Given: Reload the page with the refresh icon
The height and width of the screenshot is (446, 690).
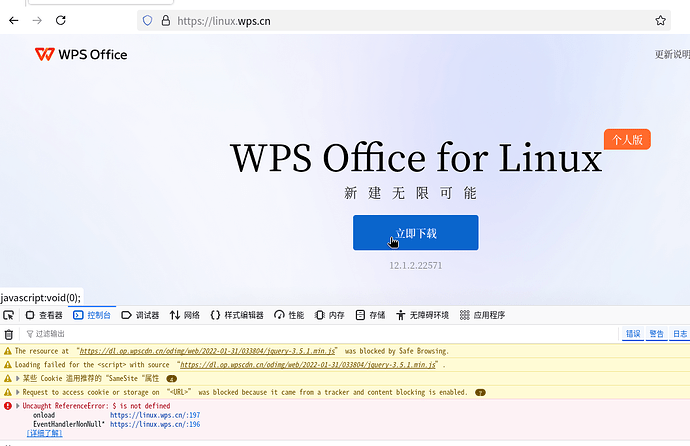Looking at the screenshot, I should click(60, 20).
